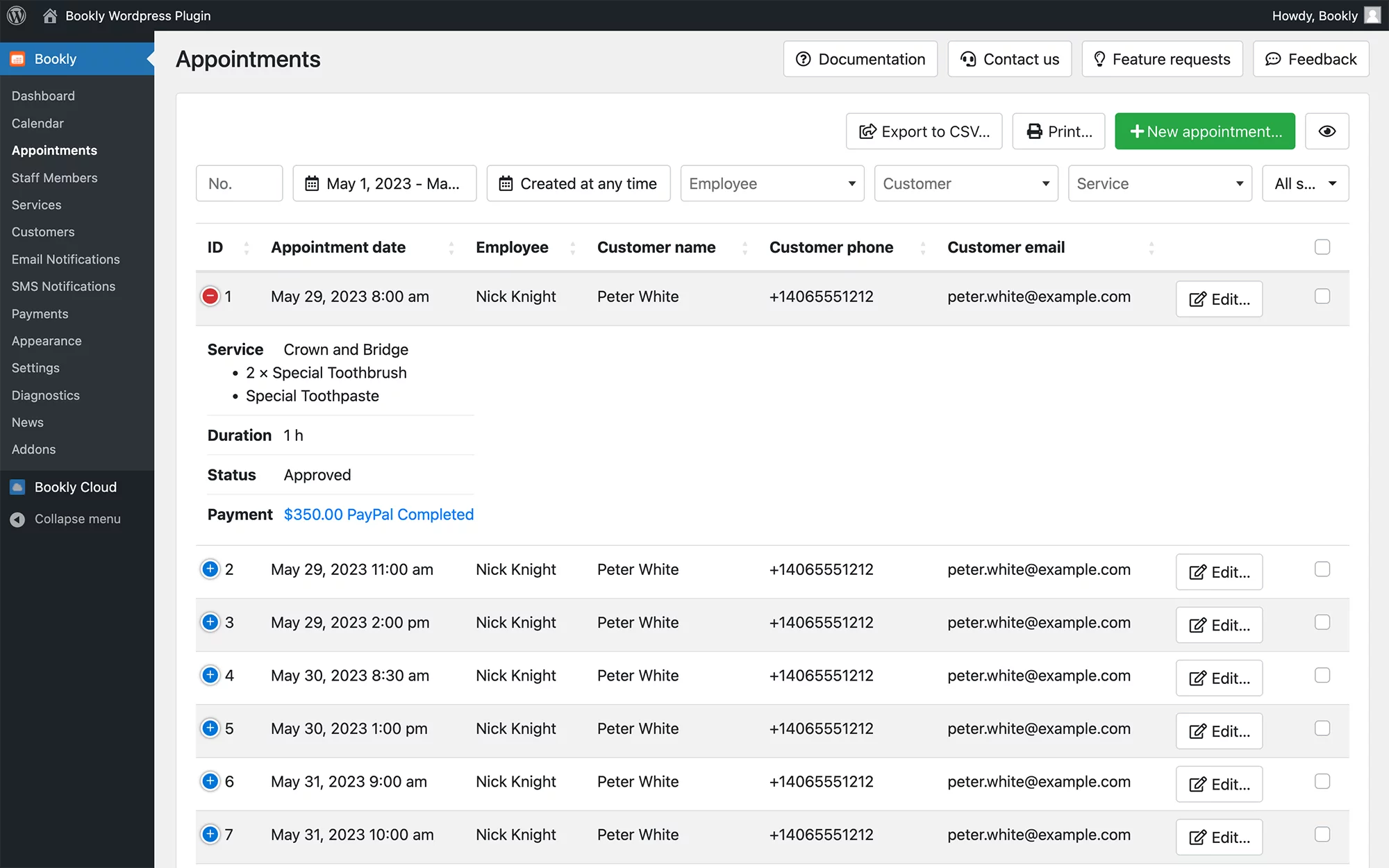This screenshot has width=1389, height=868.
Task: Open the appointment date range picker
Action: point(384,183)
